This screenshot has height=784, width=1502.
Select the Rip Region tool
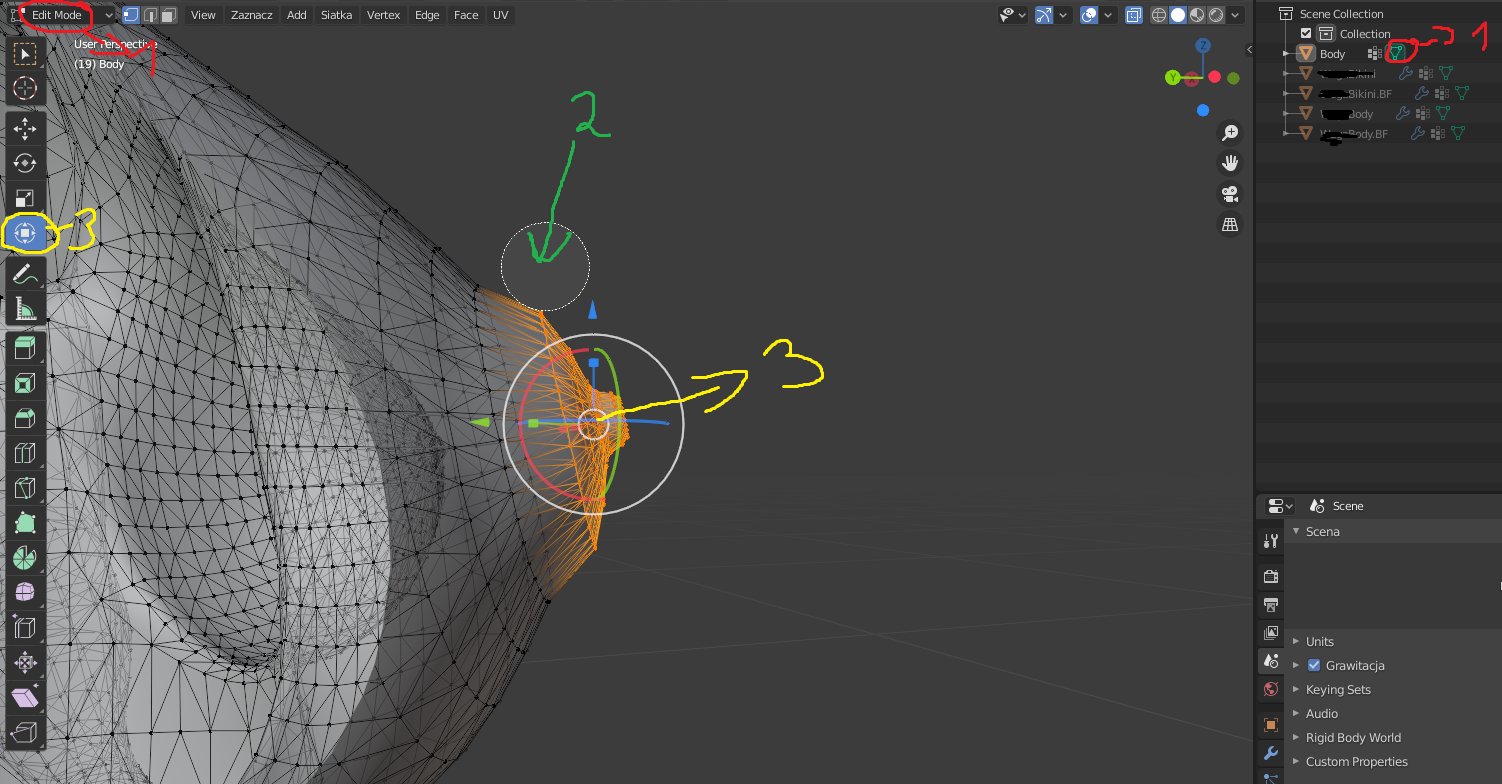click(24, 732)
